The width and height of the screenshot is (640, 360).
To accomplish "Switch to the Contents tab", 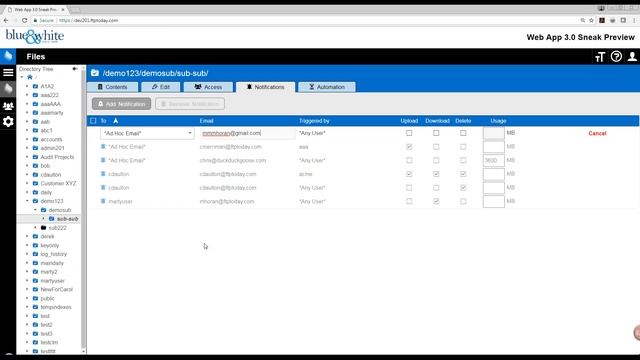I will click(x=112, y=87).
